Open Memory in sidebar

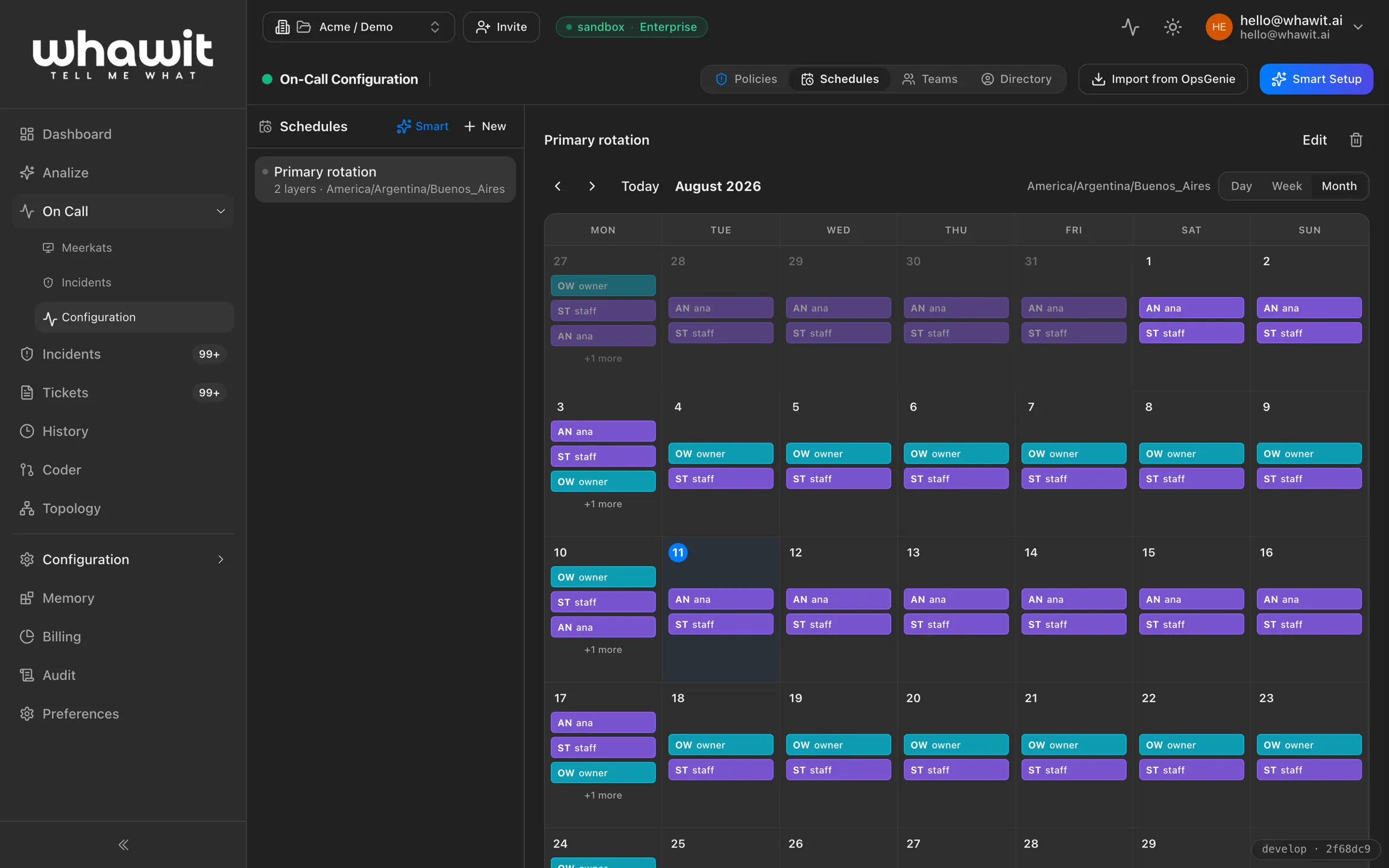pos(123,598)
